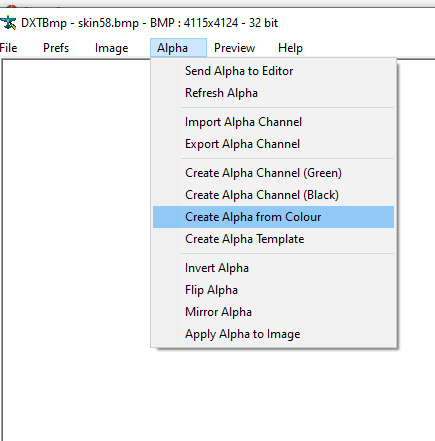Select Create Alpha Channel (Black)
435x441 pixels.
click(273, 195)
